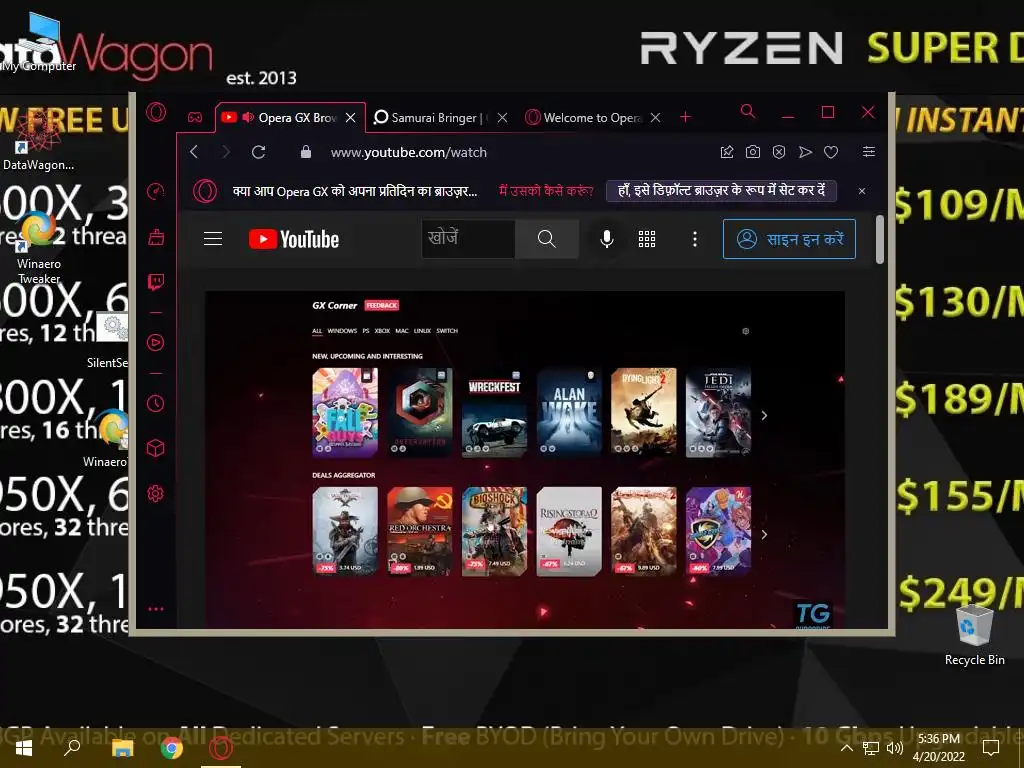The height and width of the screenshot is (768, 1024).
Task: Open Extensions cube icon in sidebar
Action: click(155, 448)
